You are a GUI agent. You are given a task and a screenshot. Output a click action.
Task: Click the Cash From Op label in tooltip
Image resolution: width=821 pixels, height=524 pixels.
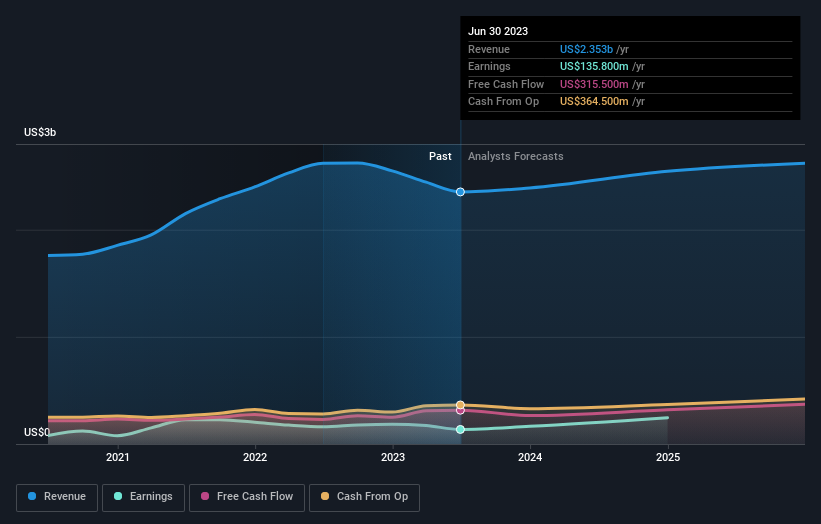[503, 102]
